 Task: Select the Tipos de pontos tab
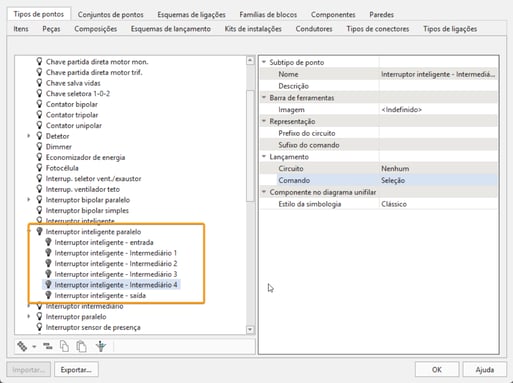coord(39,14)
